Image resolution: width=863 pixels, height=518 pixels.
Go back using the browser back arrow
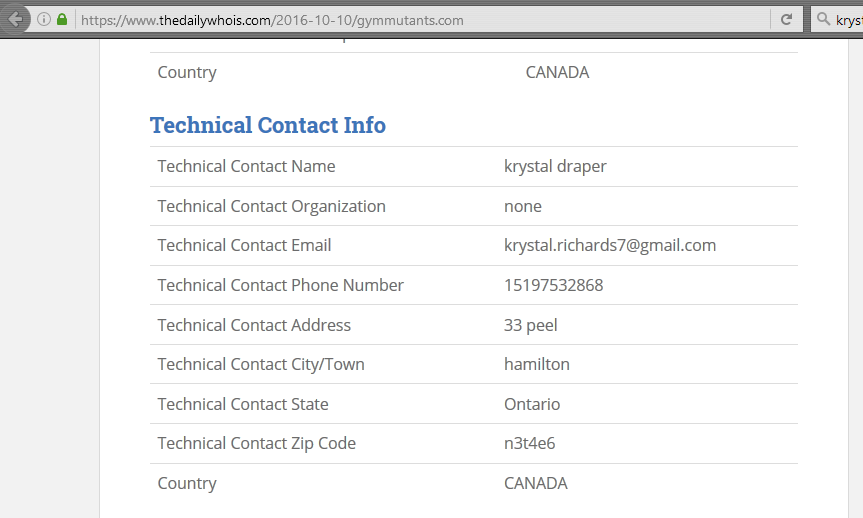point(15,20)
